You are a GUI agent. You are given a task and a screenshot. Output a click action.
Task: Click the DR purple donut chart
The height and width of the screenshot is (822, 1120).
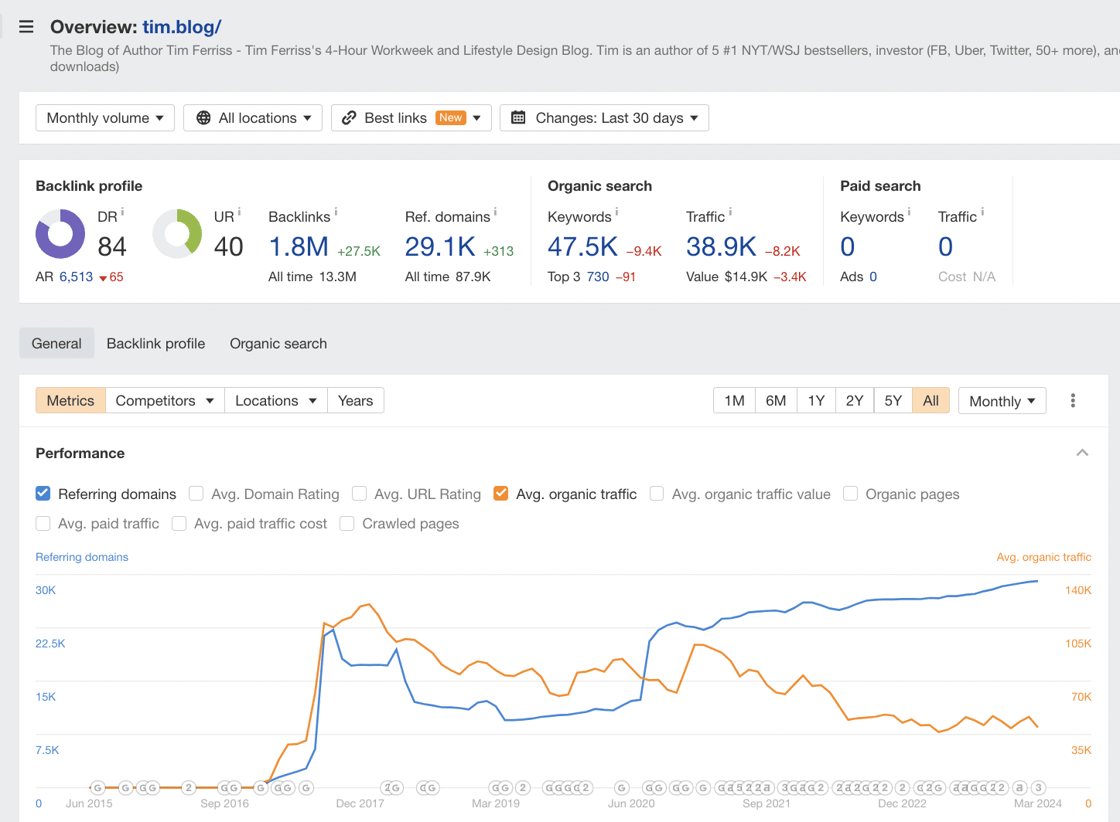pos(60,234)
